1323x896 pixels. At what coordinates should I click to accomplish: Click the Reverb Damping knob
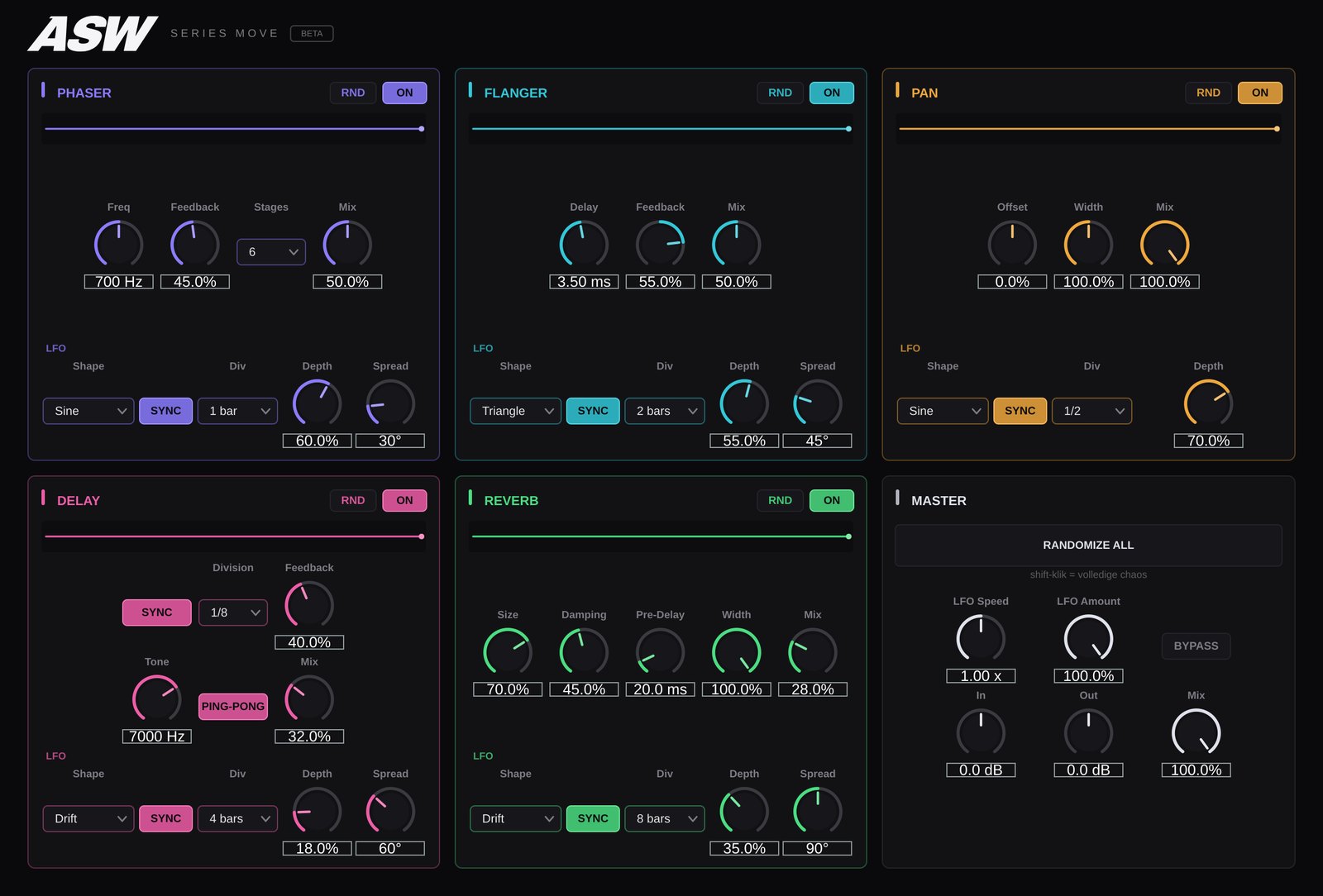[584, 651]
